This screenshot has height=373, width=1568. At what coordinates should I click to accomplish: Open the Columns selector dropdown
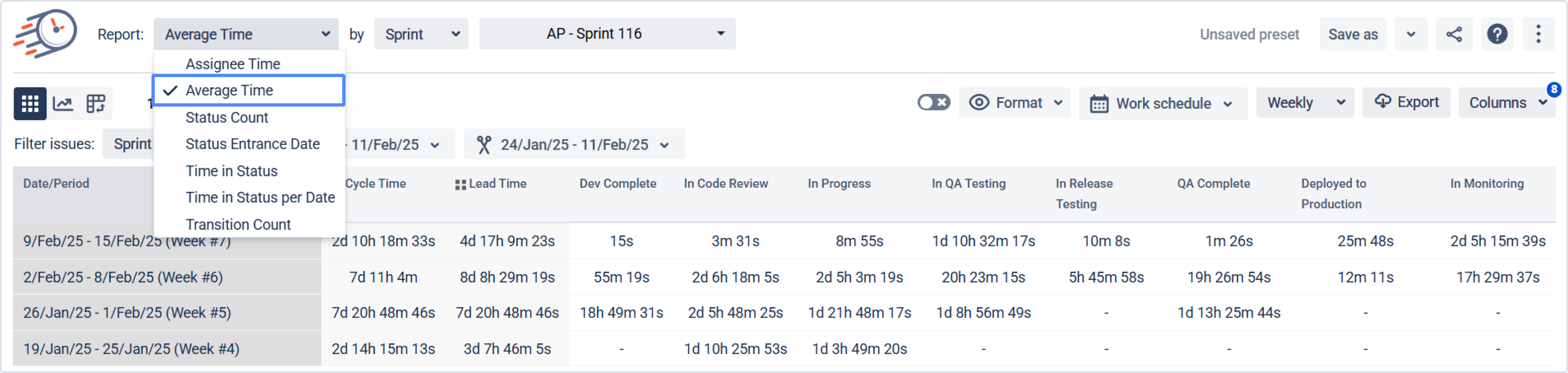1506,102
